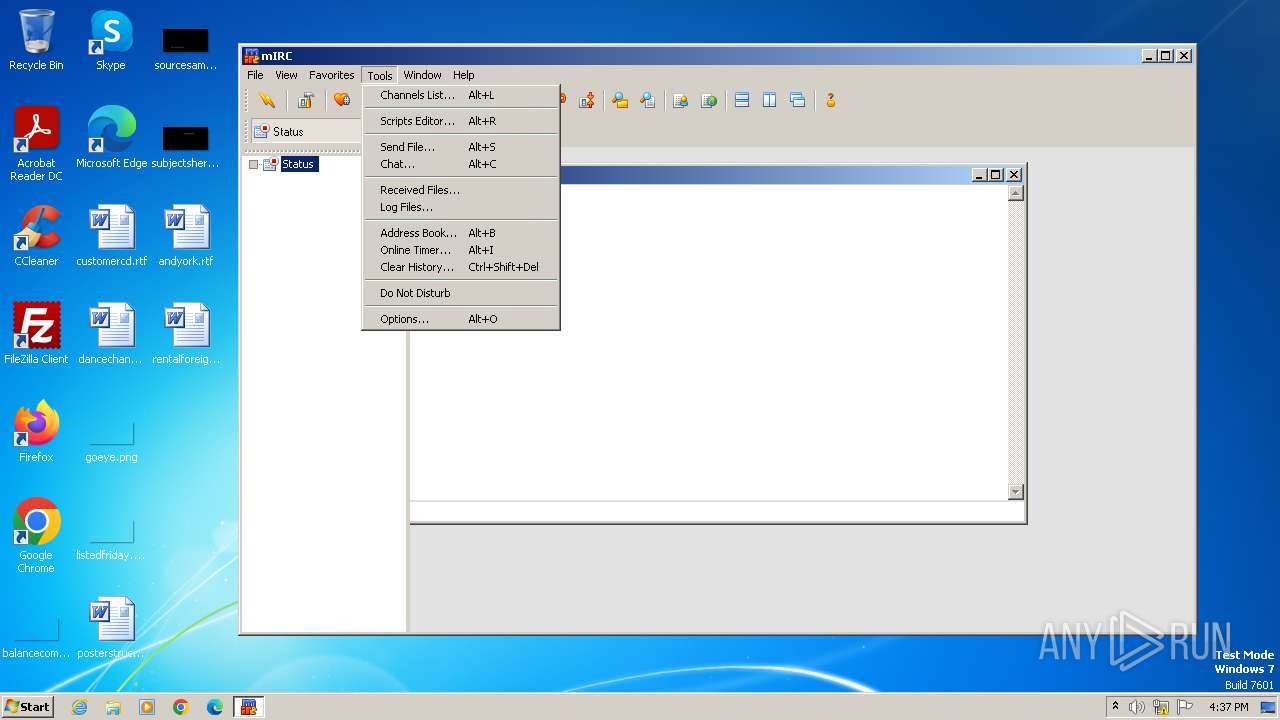Open Address Book... menu entry
1280x720 pixels.
pyautogui.click(x=460, y=233)
